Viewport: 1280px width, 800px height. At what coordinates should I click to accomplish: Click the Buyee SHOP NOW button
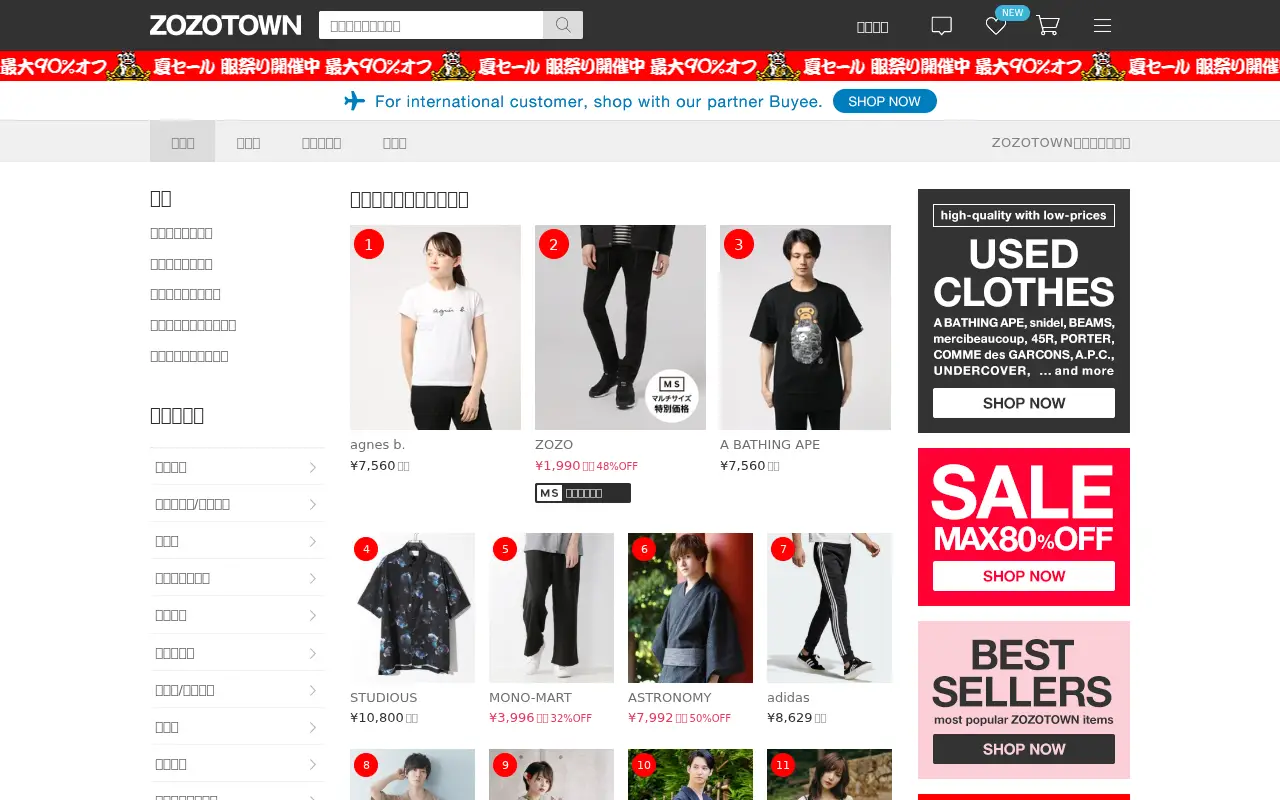pyautogui.click(x=884, y=101)
